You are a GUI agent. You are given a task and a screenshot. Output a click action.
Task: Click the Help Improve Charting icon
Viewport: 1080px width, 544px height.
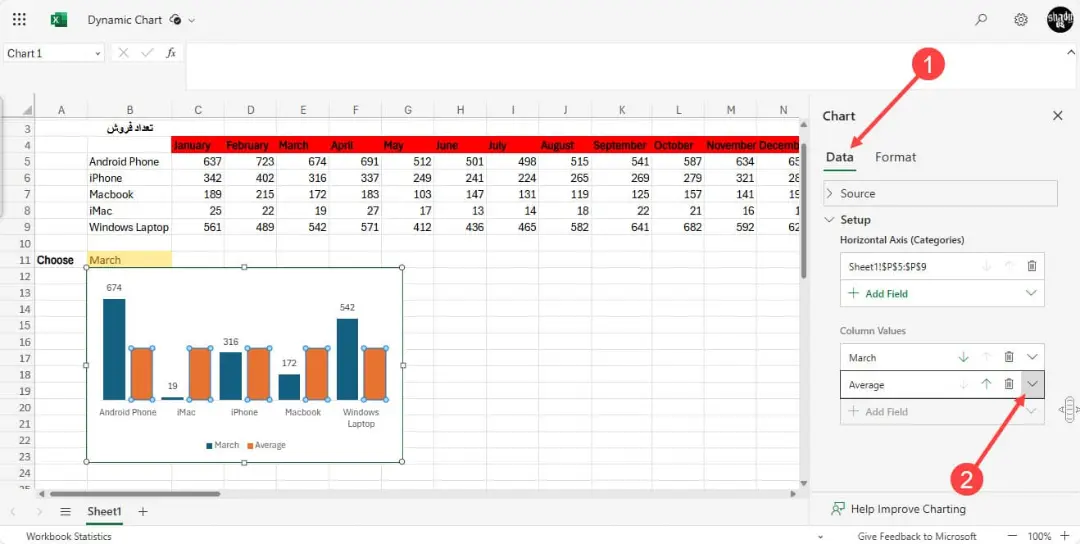pyautogui.click(x=838, y=509)
